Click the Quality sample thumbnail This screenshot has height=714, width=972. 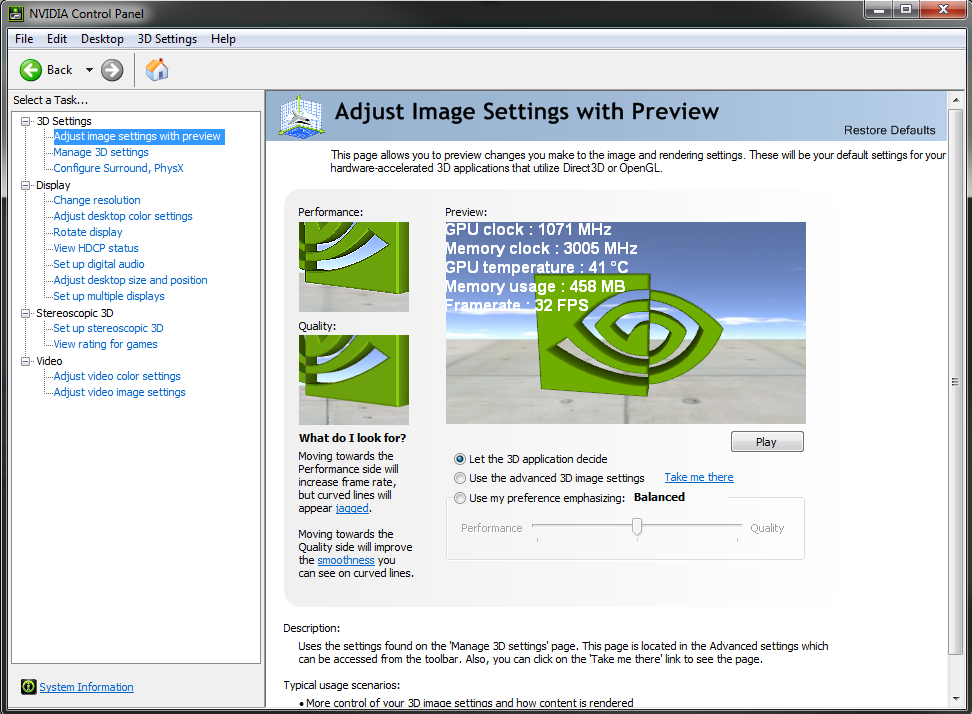[354, 380]
